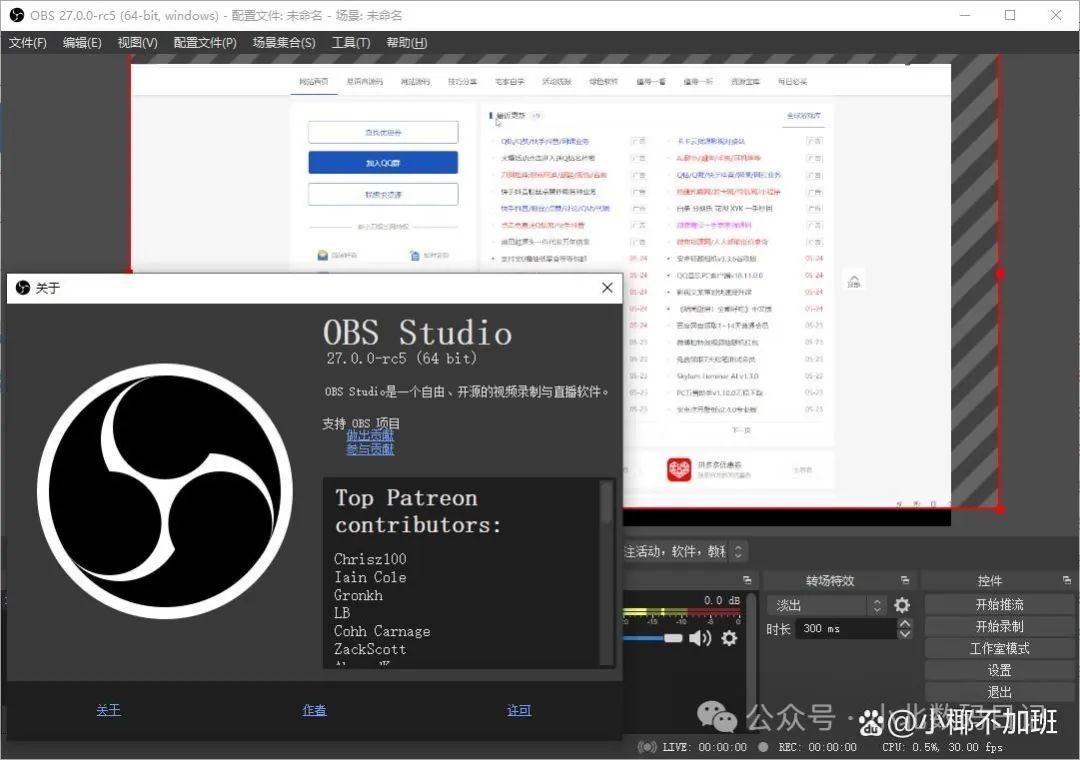Image resolution: width=1080 pixels, height=760 pixels.
Task: Select Cohh Carnage in contributors list
Action: point(382,631)
